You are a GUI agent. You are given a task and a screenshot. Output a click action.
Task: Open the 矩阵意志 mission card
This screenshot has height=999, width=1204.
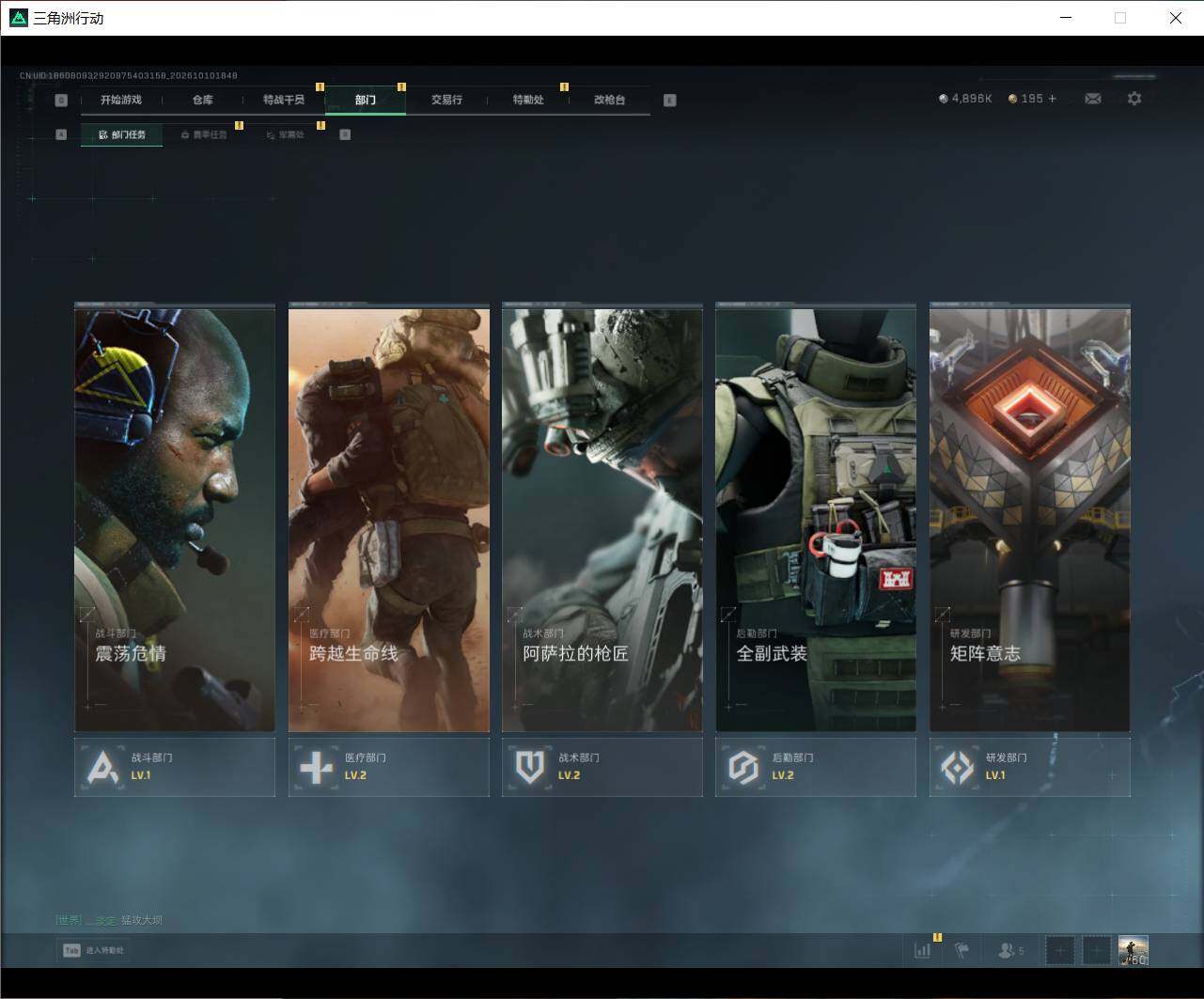1030,518
